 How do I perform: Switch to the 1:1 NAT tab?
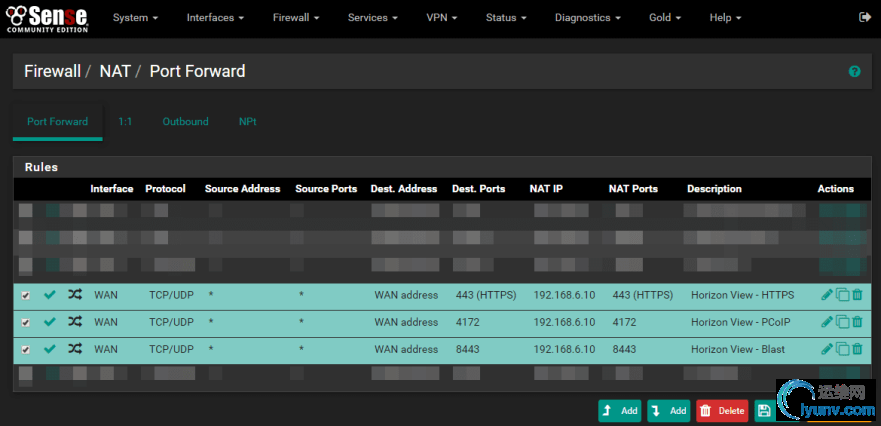[125, 121]
